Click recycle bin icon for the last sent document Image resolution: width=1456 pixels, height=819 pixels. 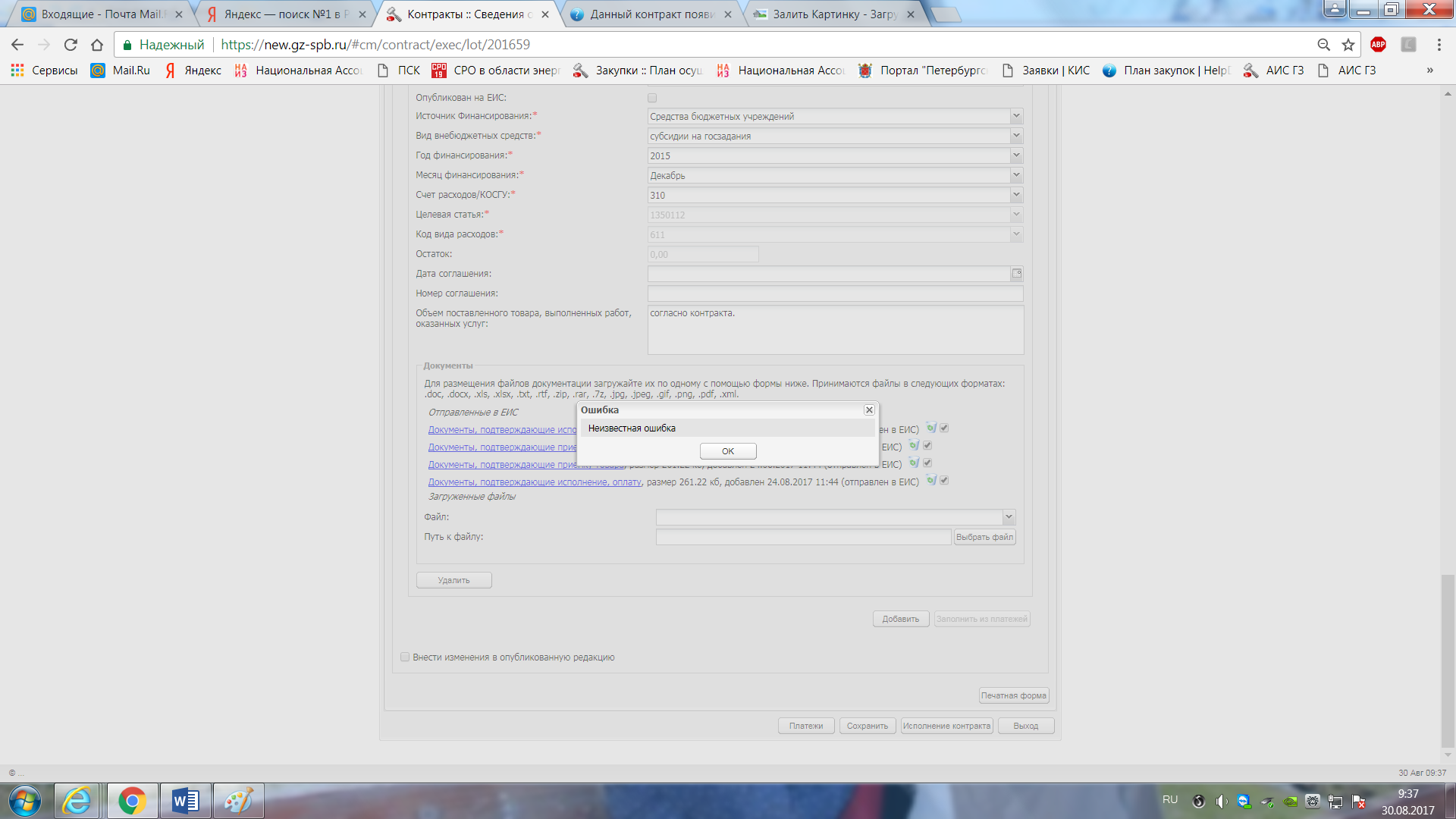931,480
